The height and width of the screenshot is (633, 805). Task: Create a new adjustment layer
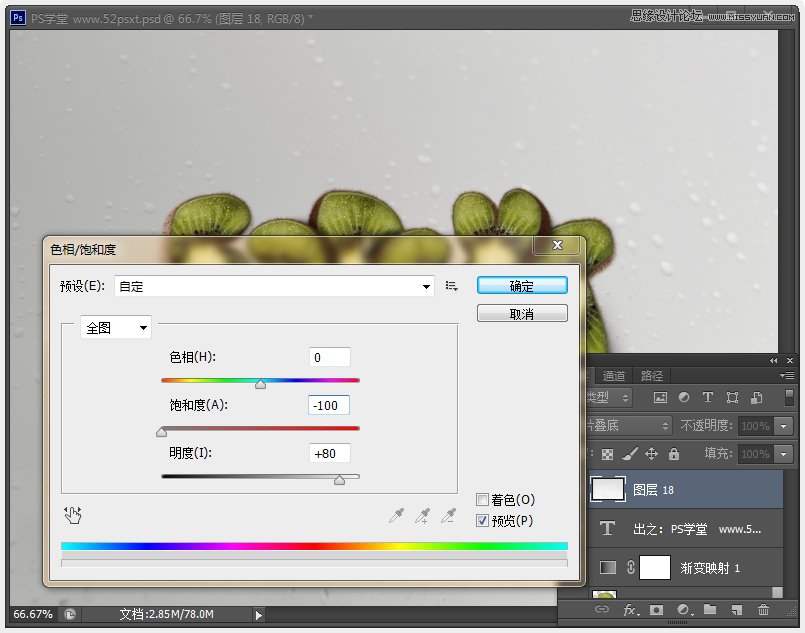coord(683,608)
